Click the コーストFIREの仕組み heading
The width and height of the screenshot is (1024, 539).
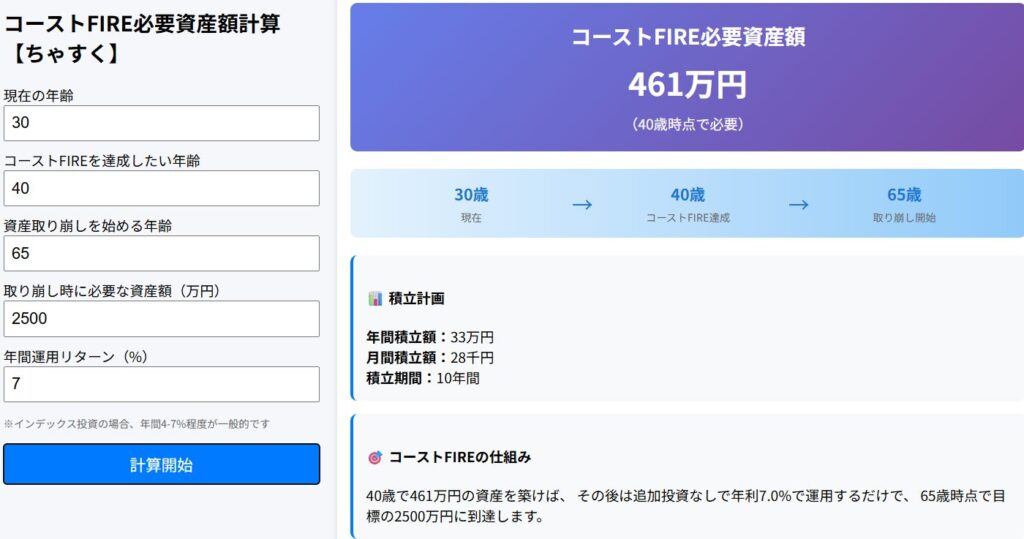pyautogui.click(x=460, y=457)
